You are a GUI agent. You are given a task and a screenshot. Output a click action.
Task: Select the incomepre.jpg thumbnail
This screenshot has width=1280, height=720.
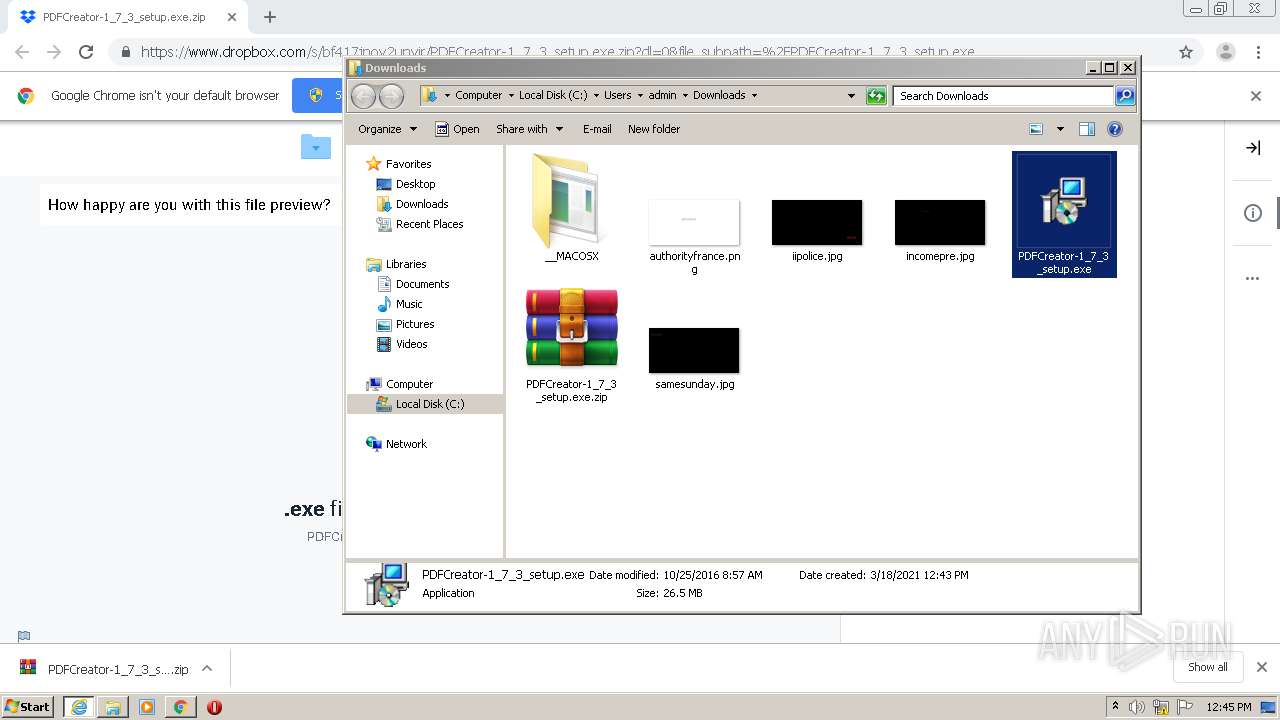point(940,222)
